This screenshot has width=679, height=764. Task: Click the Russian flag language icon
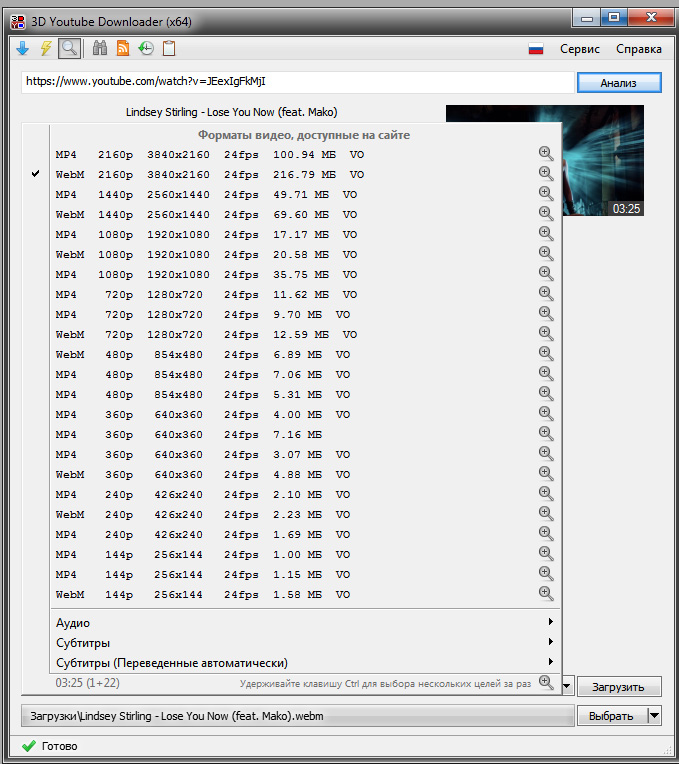(x=536, y=49)
